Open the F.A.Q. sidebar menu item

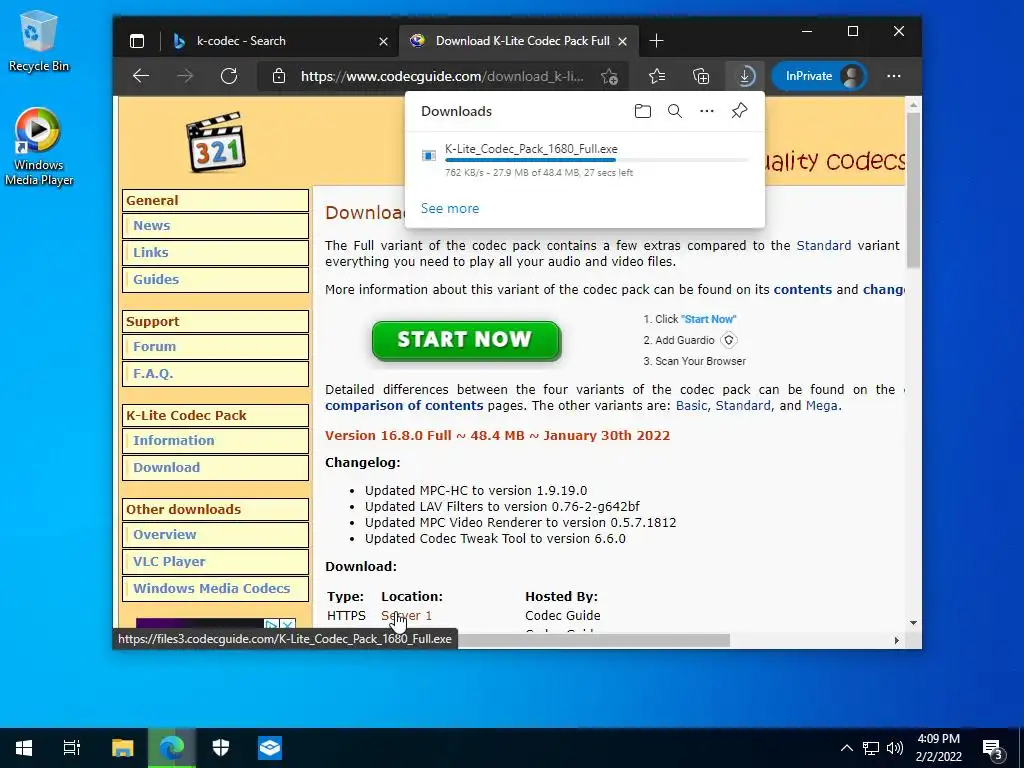(x=215, y=374)
